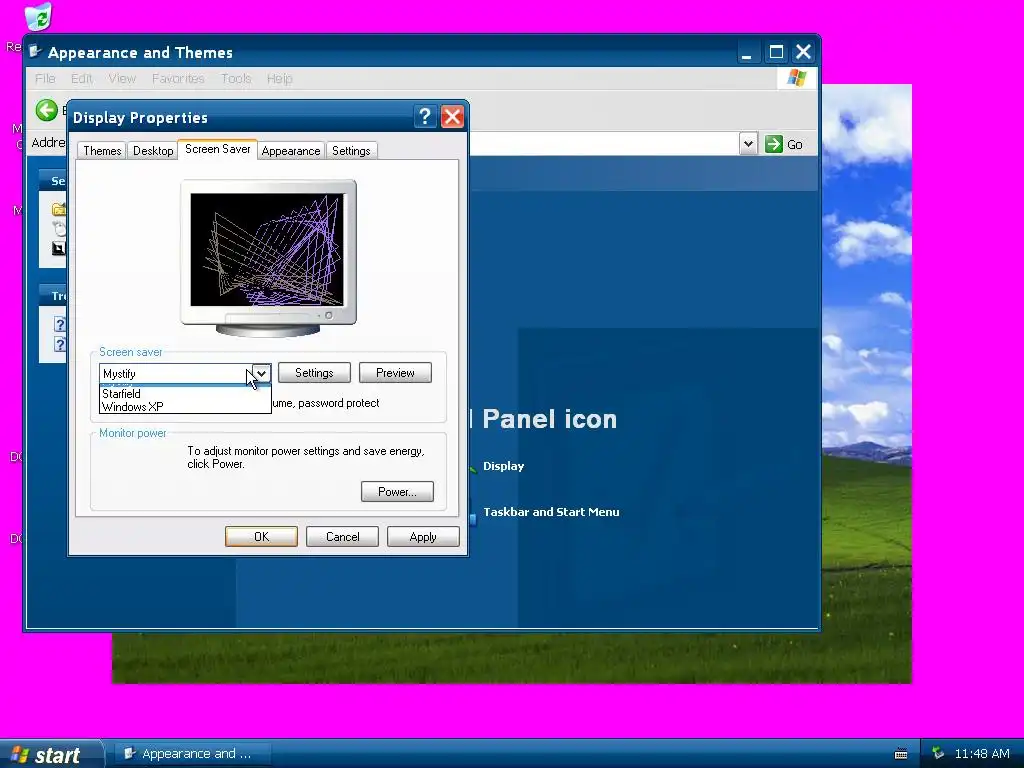This screenshot has width=1024, height=768.
Task: Select Appearance and Themes taskbar button
Action: (191, 754)
